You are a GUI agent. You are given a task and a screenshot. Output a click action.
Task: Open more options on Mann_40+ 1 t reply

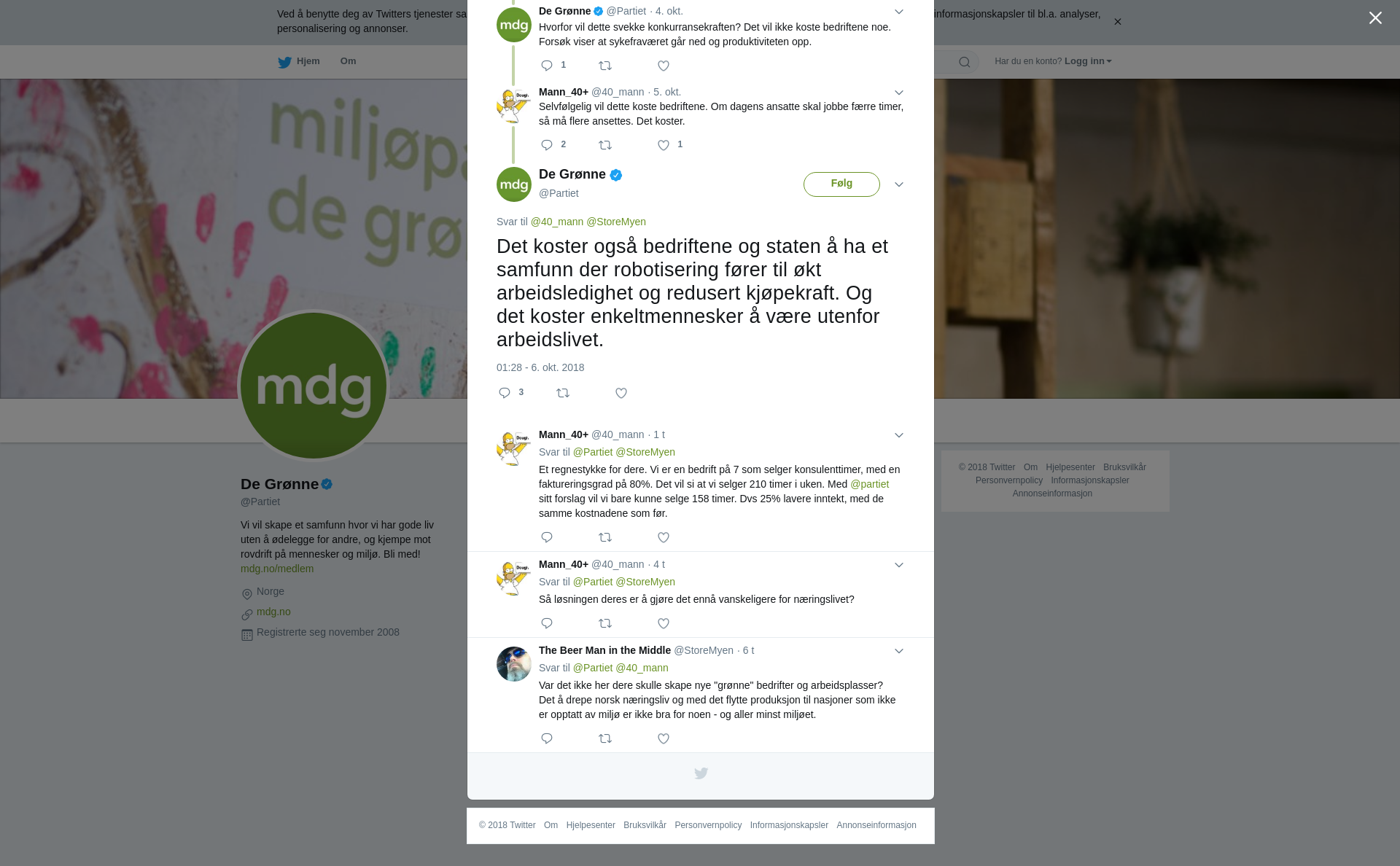click(899, 435)
